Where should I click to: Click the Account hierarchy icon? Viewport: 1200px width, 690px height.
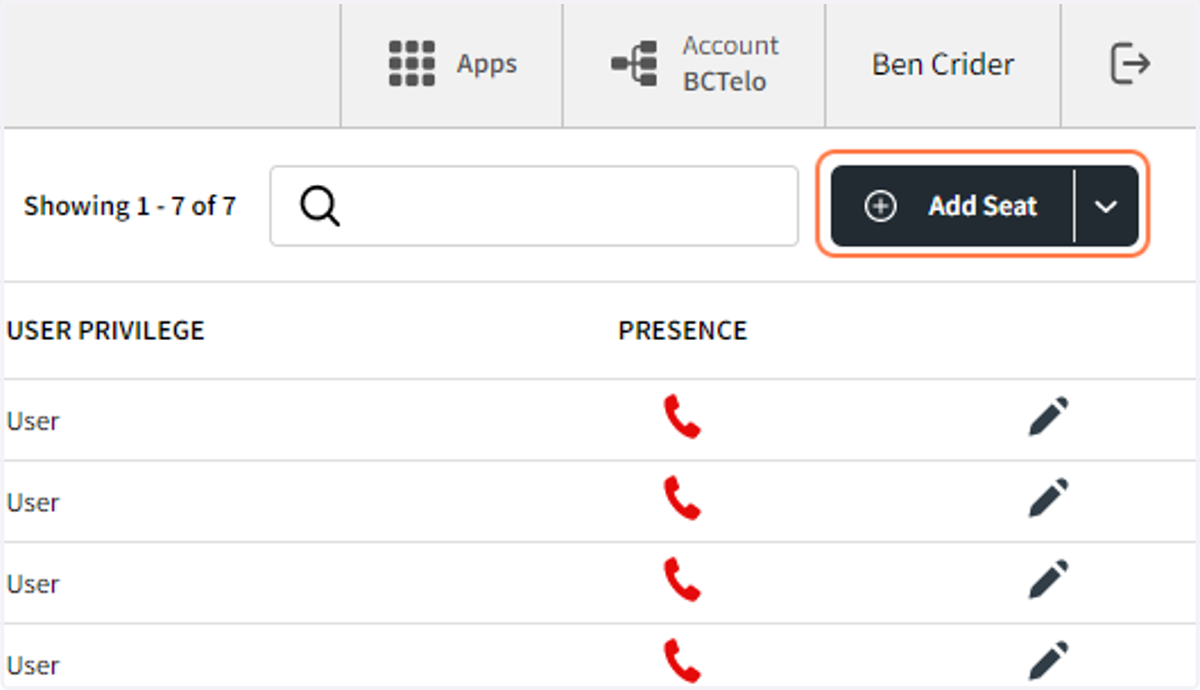pos(634,64)
